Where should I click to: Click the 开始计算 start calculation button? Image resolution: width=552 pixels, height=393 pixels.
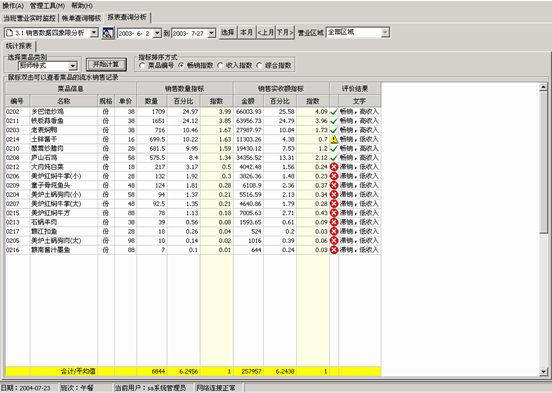pos(106,64)
